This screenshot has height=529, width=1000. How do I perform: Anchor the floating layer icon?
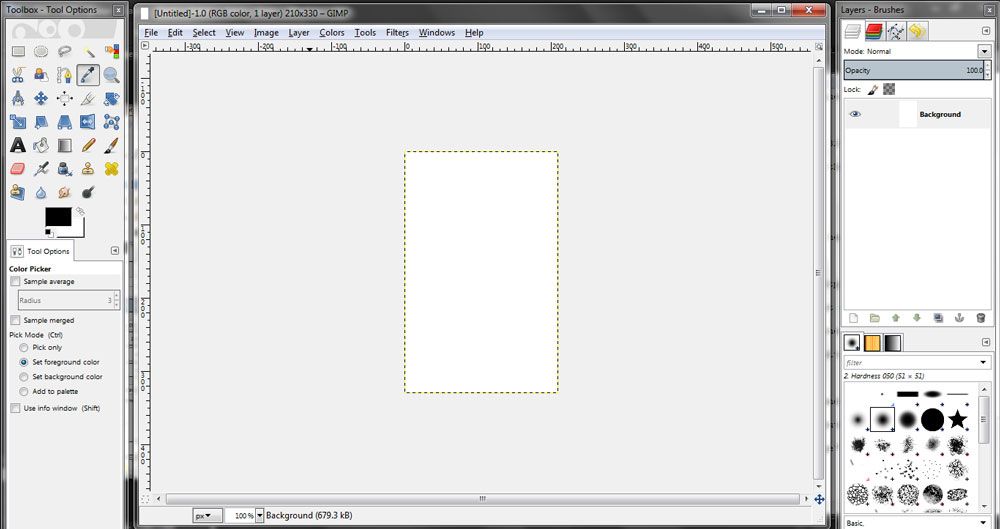click(x=960, y=318)
